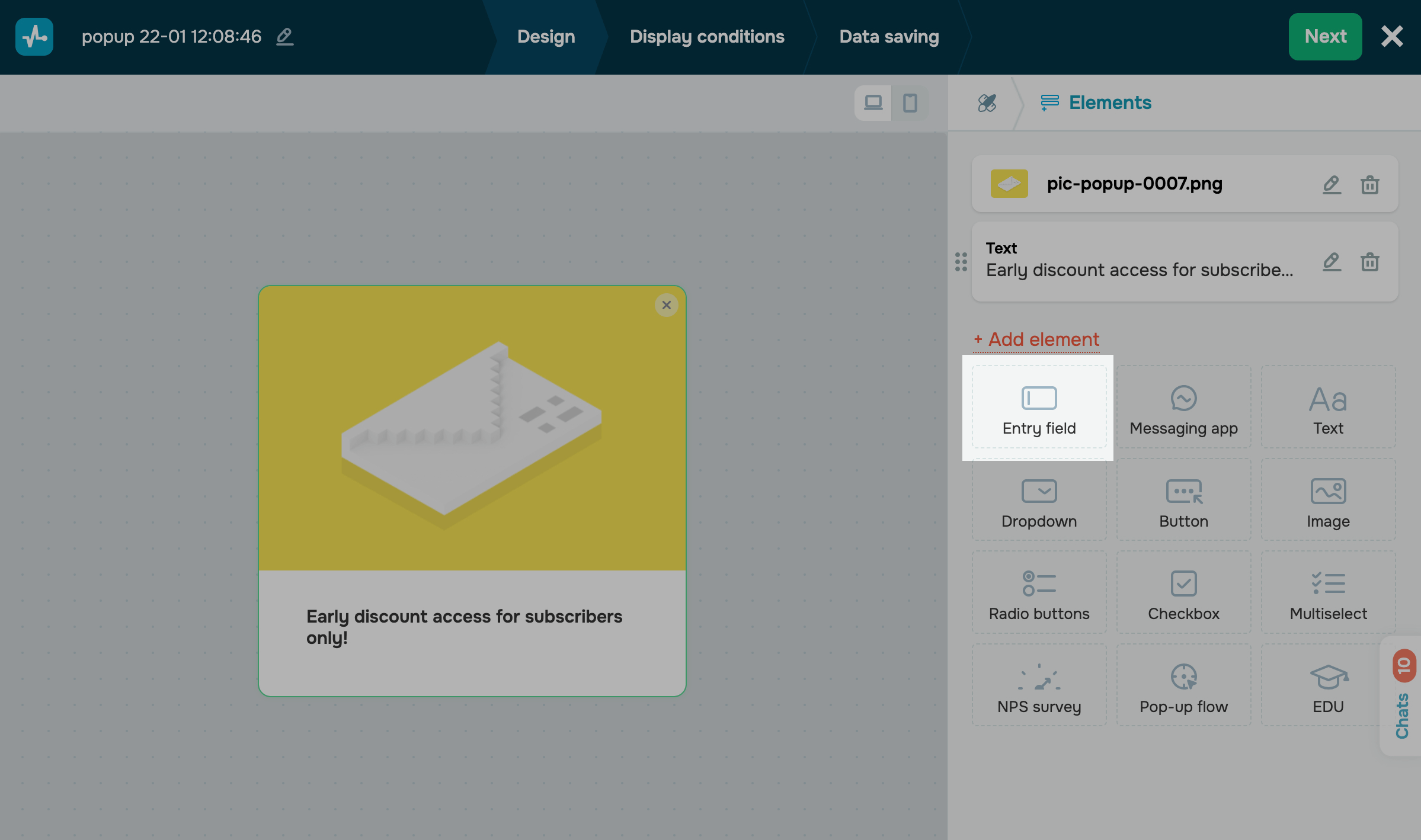This screenshot has width=1421, height=840.
Task: Open the design style brush panel
Action: 987,103
